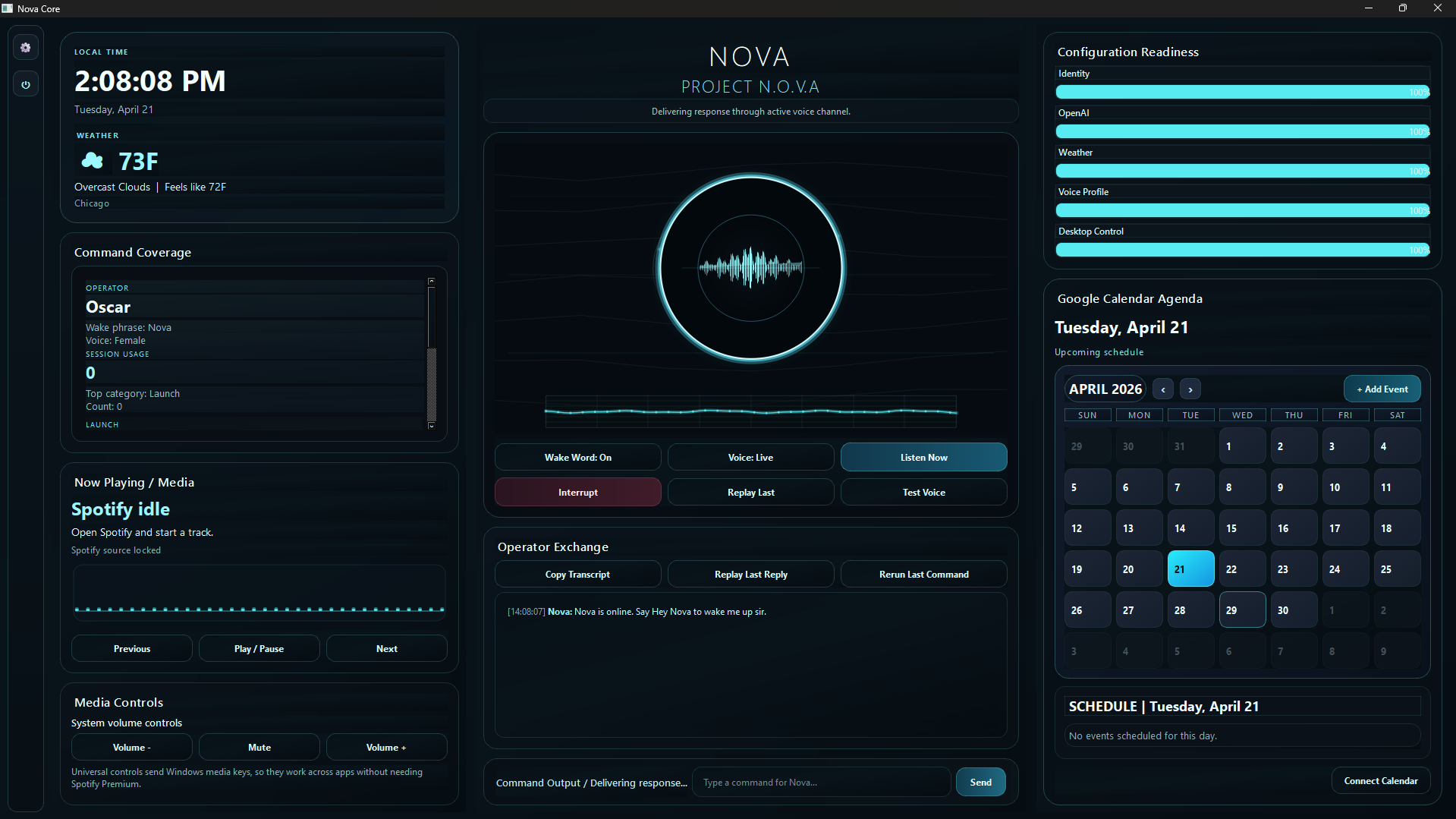Go to previous month with left chevron
The image size is (1456, 819).
click(1162, 389)
